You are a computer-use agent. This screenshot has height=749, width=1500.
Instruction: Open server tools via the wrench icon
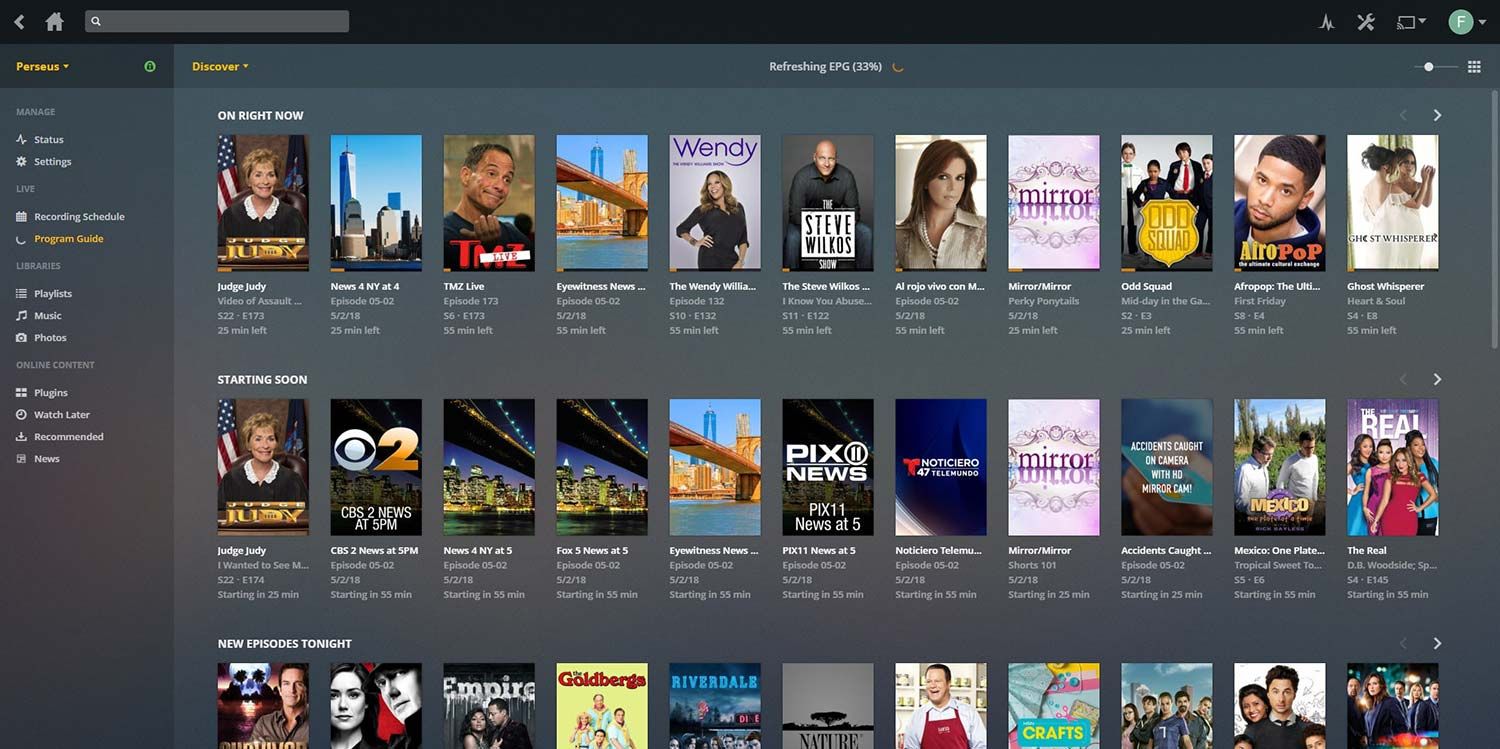point(1366,21)
